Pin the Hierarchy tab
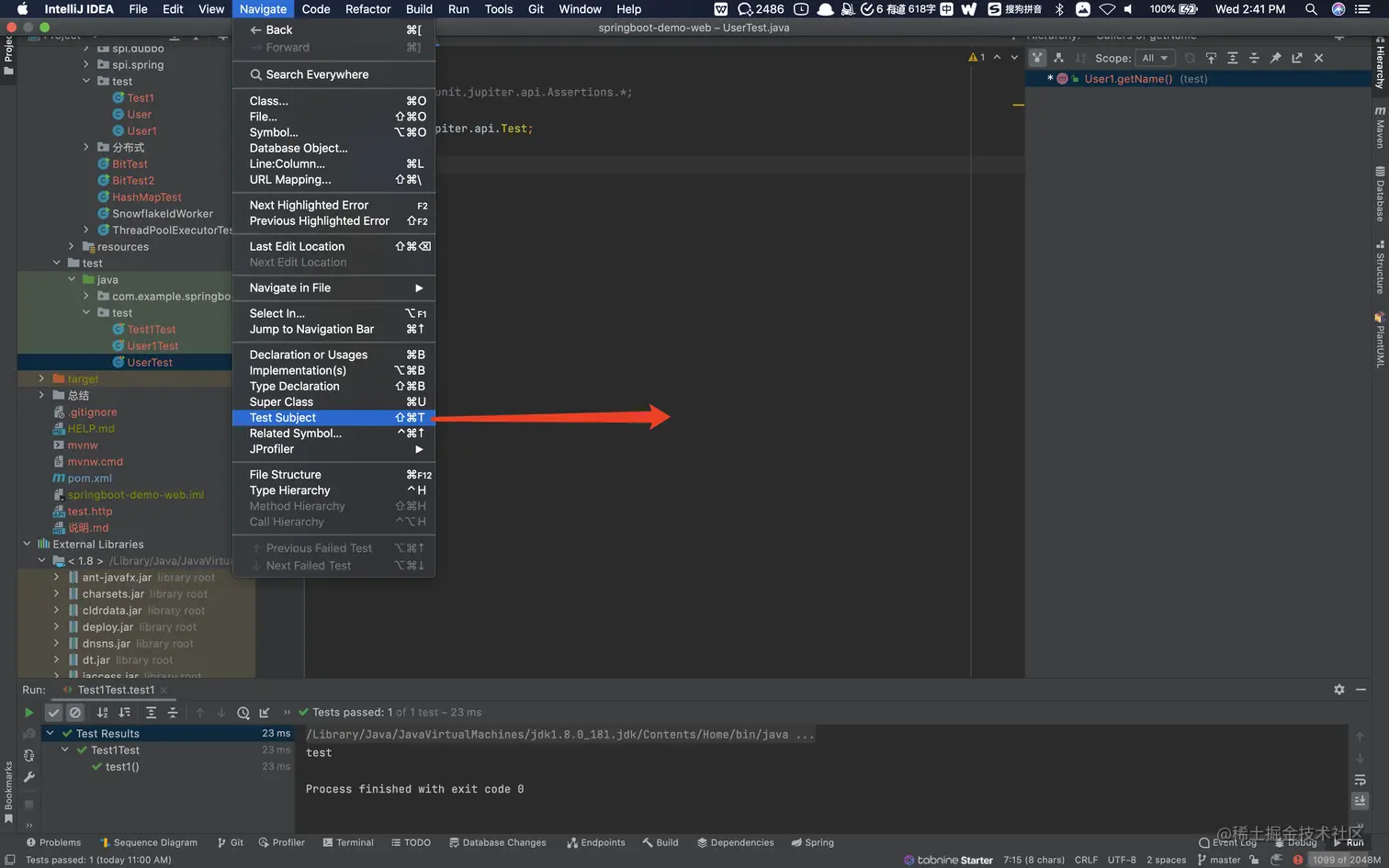The image size is (1389, 868). tap(1275, 58)
